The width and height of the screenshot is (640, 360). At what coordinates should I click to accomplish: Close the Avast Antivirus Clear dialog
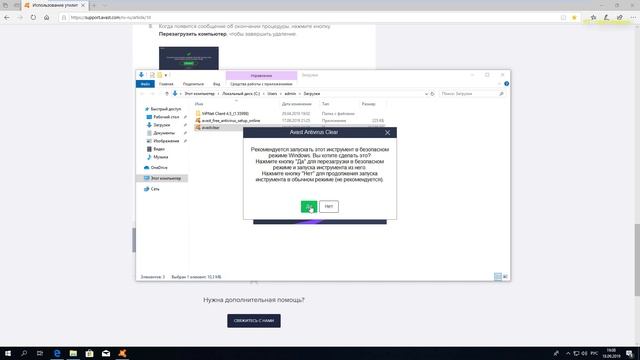(x=387, y=133)
